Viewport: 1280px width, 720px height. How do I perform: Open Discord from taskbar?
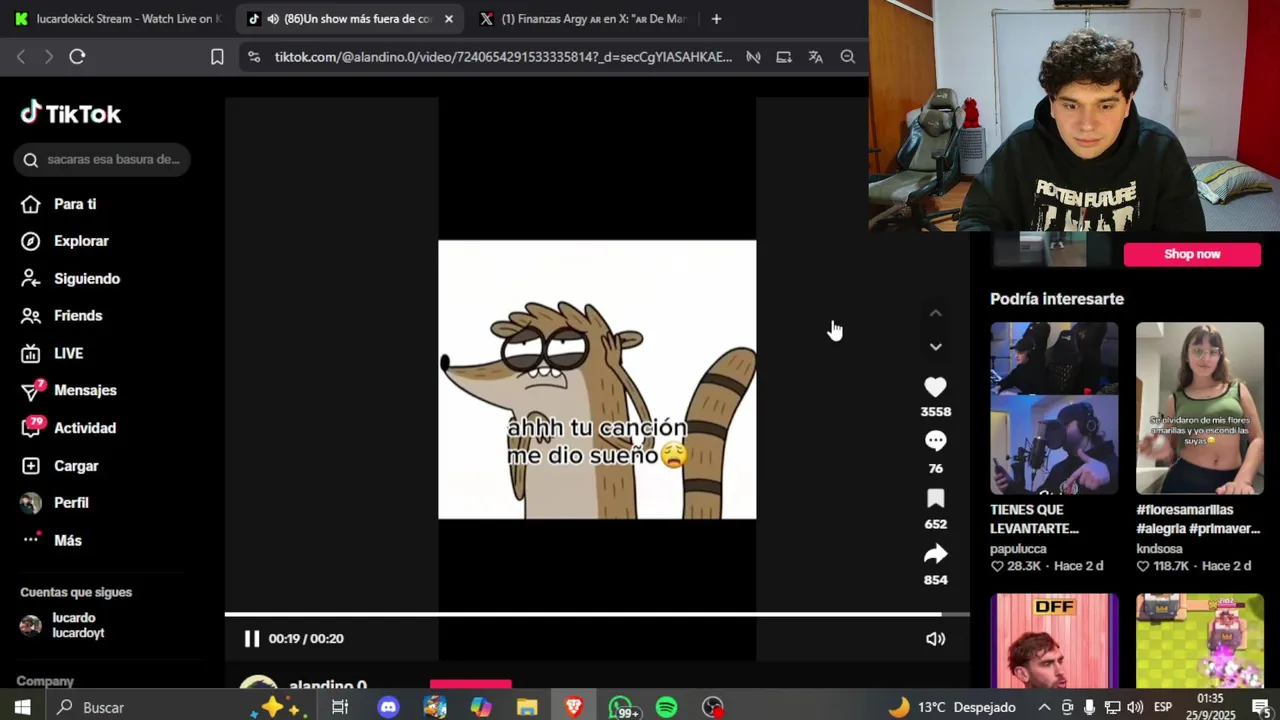point(388,707)
